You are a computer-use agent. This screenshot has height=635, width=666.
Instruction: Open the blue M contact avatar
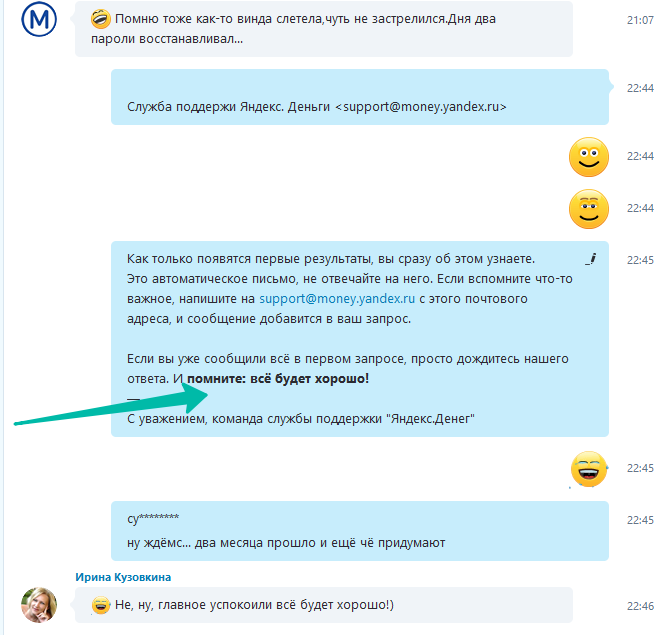point(39,20)
